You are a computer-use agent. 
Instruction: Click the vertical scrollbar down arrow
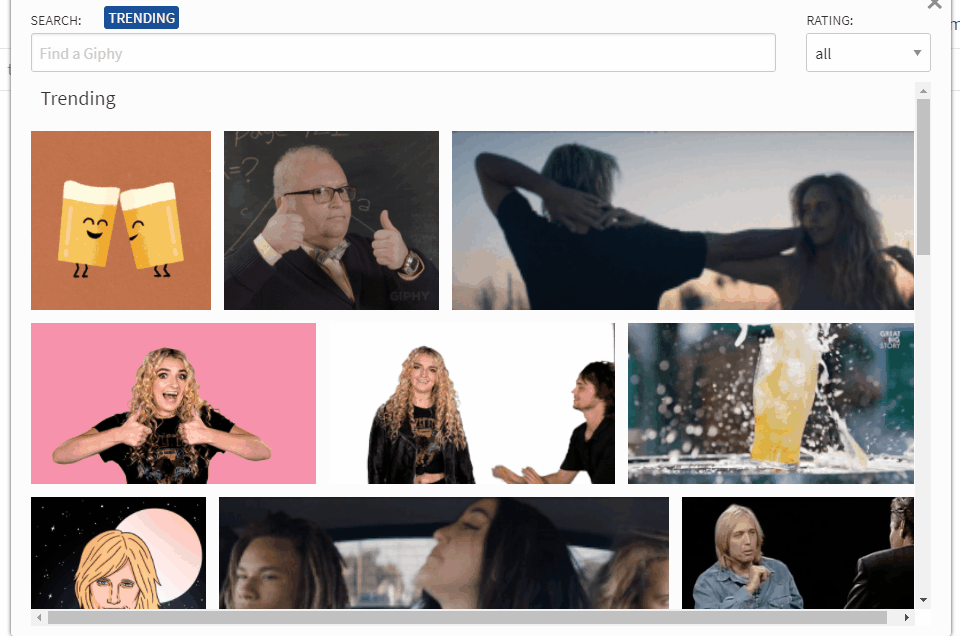pyautogui.click(x=923, y=600)
